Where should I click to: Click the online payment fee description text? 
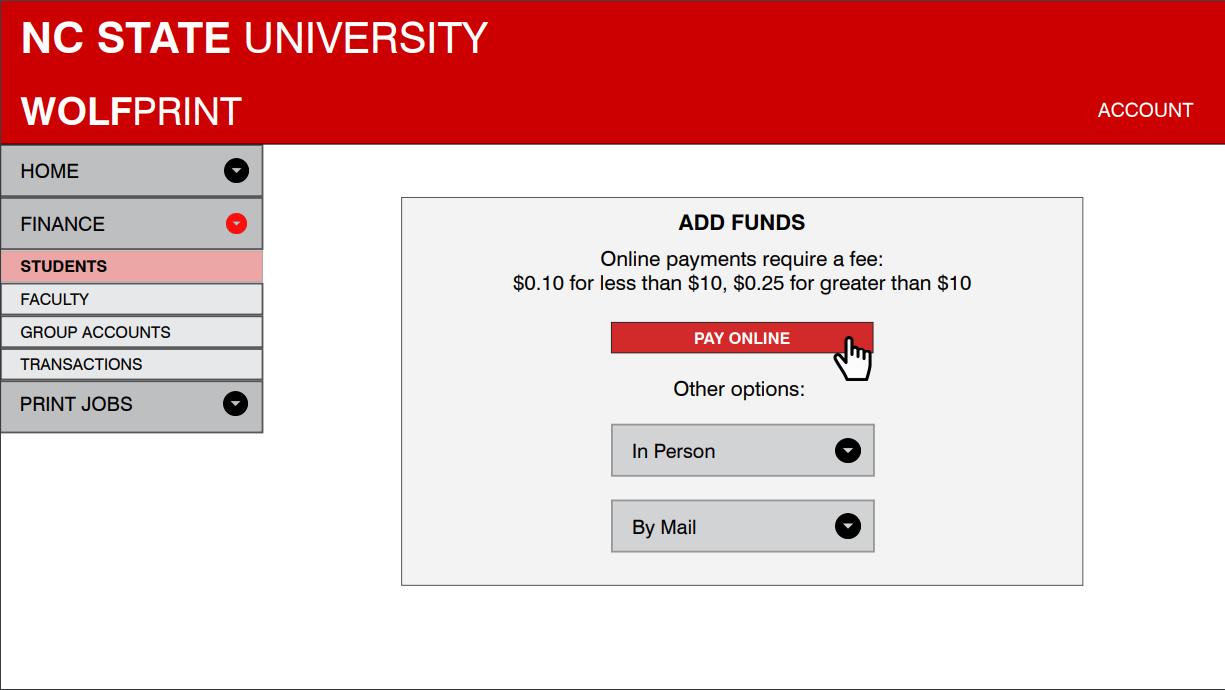click(742, 271)
